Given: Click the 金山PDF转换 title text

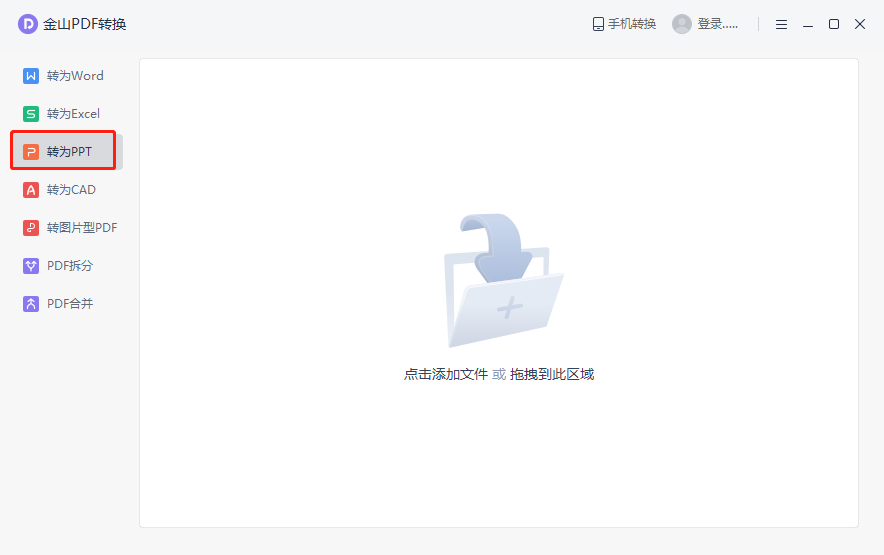Looking at the screenshot, I should point(85,24).
